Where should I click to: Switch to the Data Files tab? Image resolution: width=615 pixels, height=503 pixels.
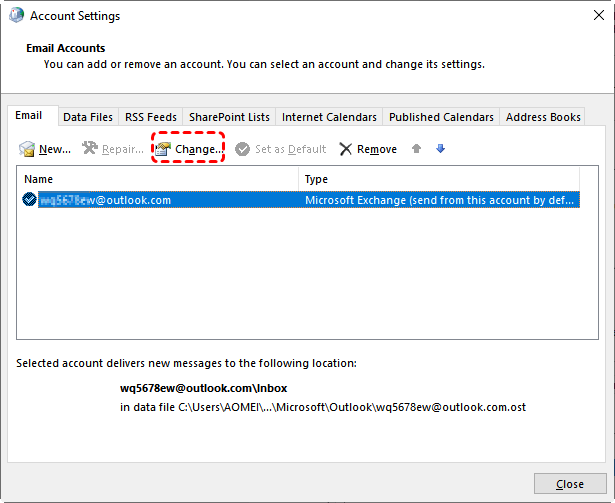pos(88,117)
